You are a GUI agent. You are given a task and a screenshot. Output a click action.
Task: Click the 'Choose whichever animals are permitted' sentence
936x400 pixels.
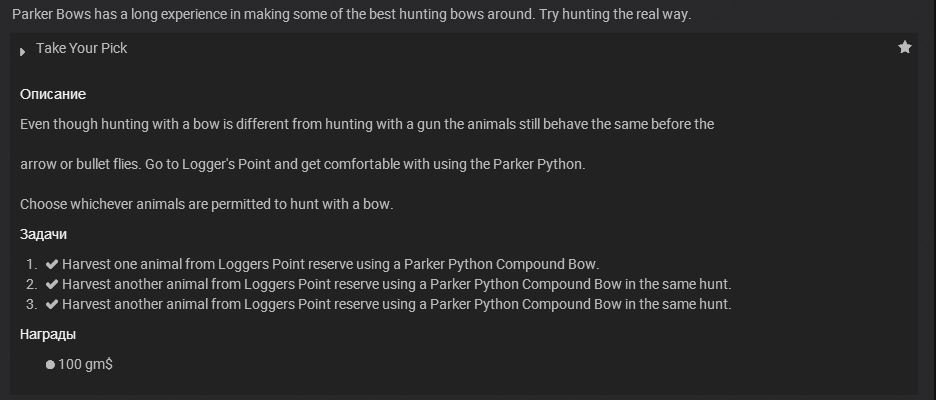[x=207, y=204]
